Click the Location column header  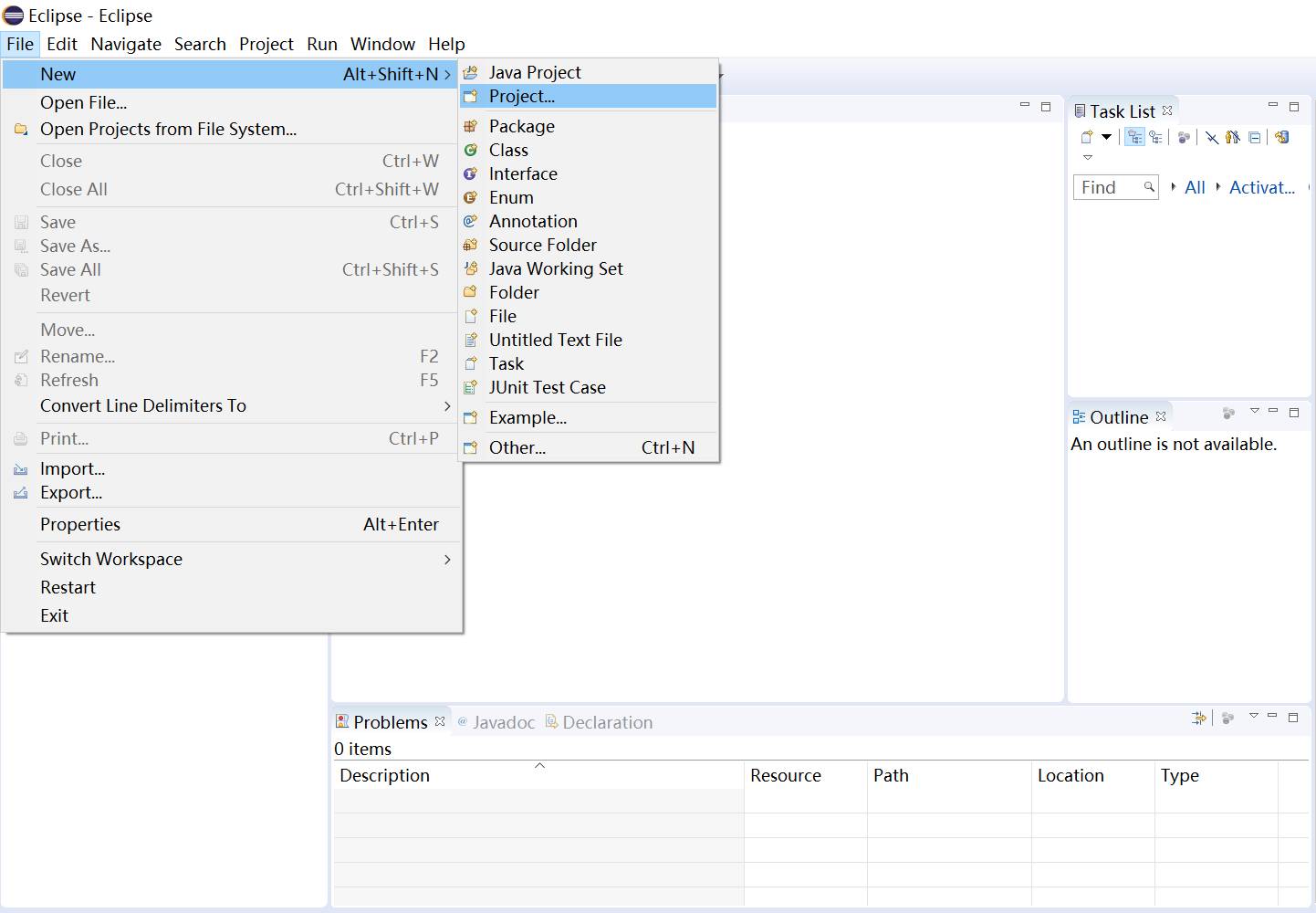pos(1093,775)
